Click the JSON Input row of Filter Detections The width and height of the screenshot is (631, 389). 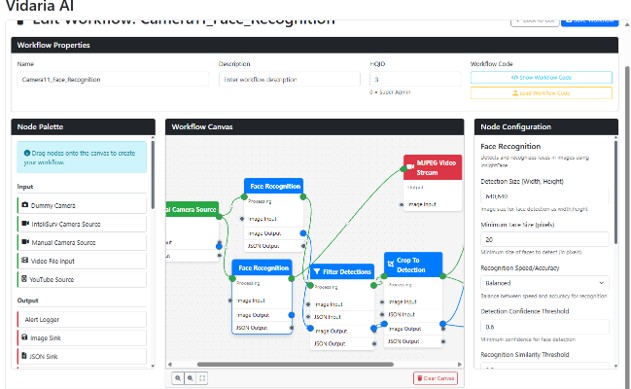coord(342,317)
